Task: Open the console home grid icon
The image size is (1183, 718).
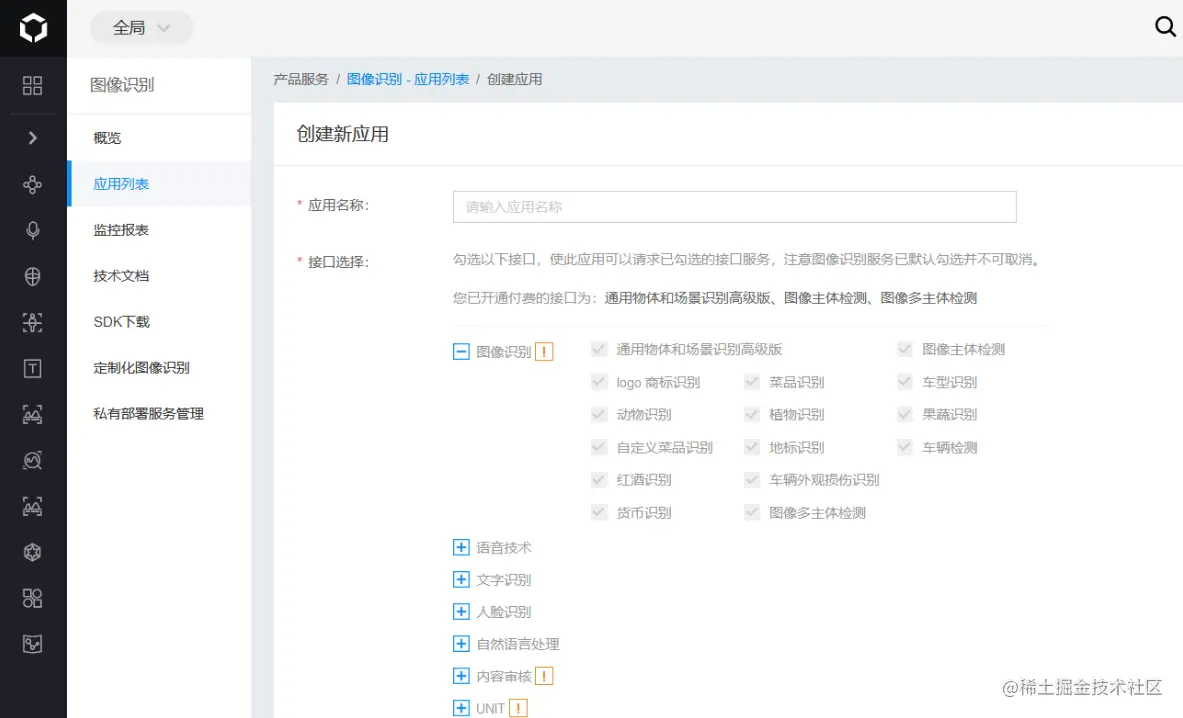Action: tap(33, 86)
